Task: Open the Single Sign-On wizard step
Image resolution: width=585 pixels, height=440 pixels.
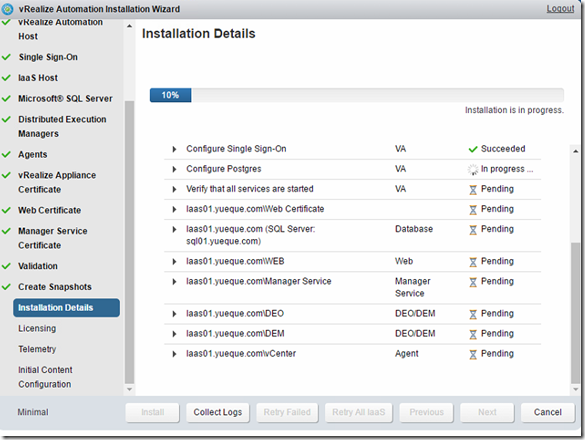Action: [x=48, y=57]
